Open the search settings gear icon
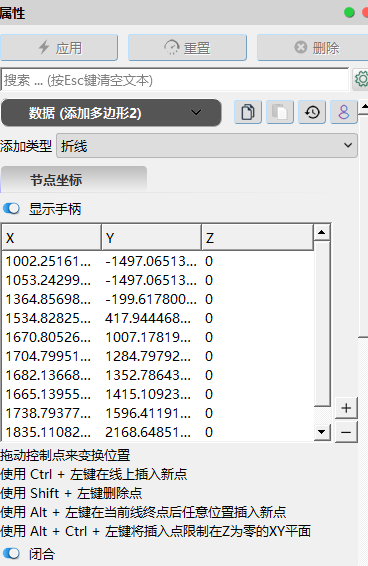This screenshot has width=368, height=566. (360, 79)
